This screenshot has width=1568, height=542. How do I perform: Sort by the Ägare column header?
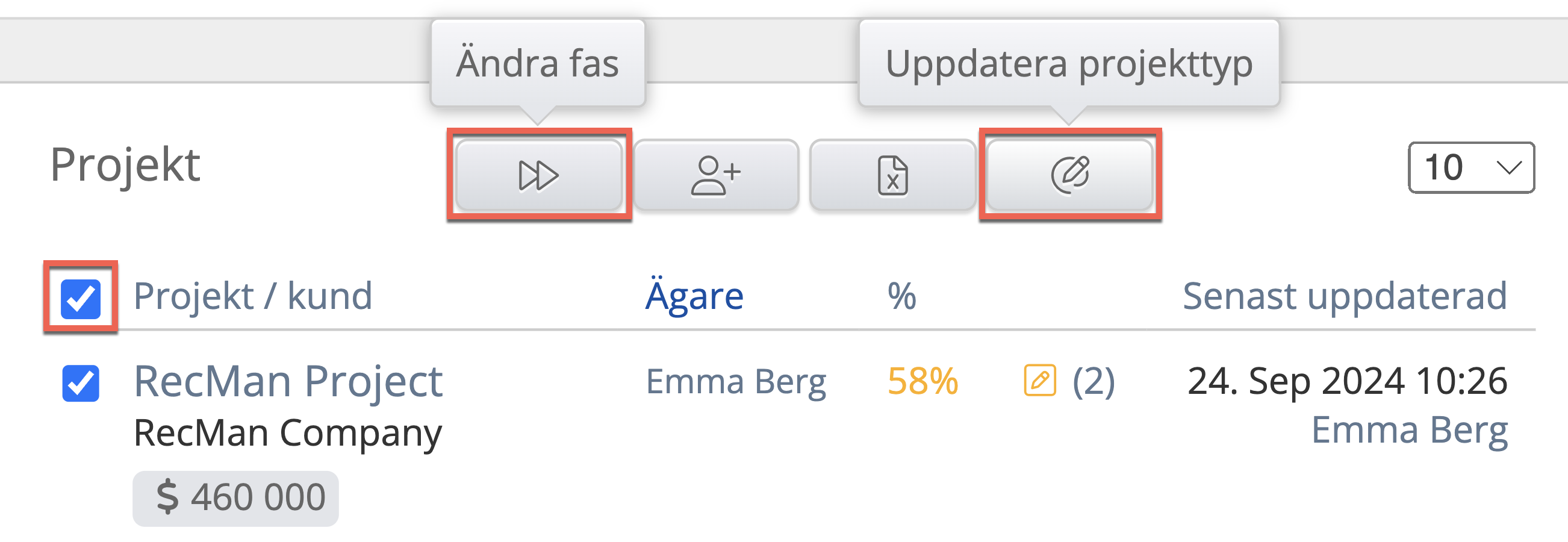[694, 296]
